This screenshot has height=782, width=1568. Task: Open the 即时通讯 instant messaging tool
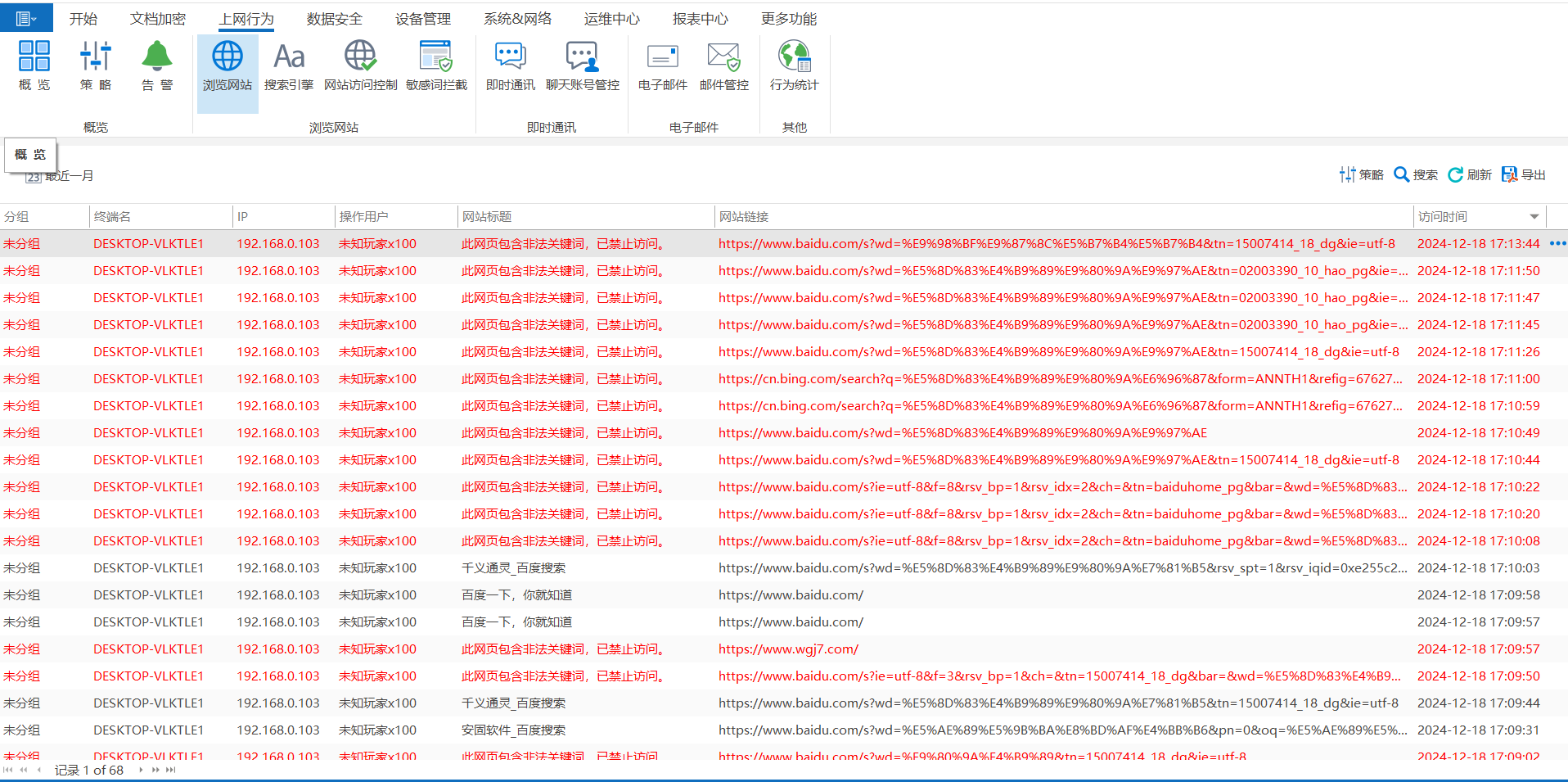coord(510,66)
